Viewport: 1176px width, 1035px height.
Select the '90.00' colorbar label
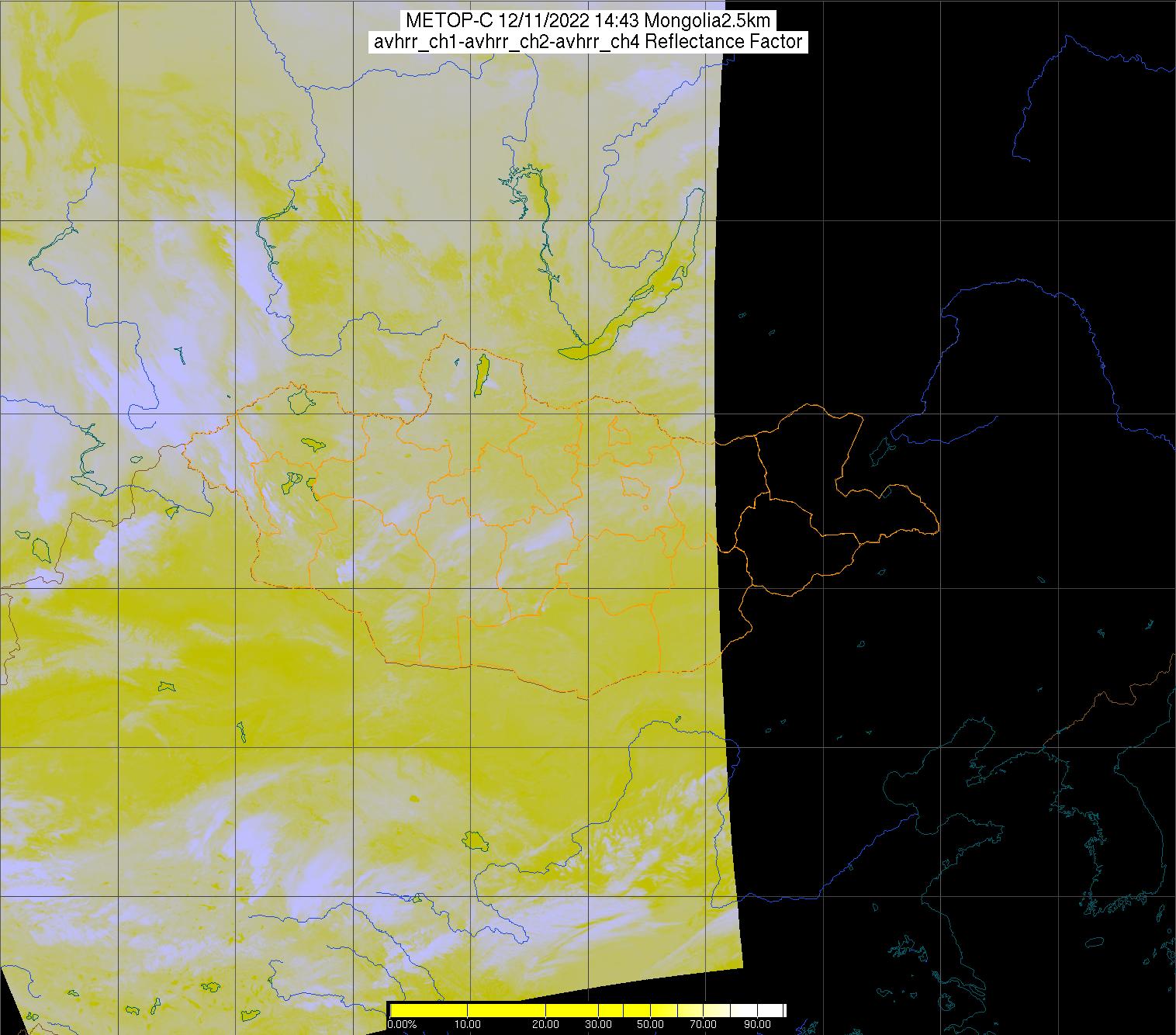(756, 1024)
